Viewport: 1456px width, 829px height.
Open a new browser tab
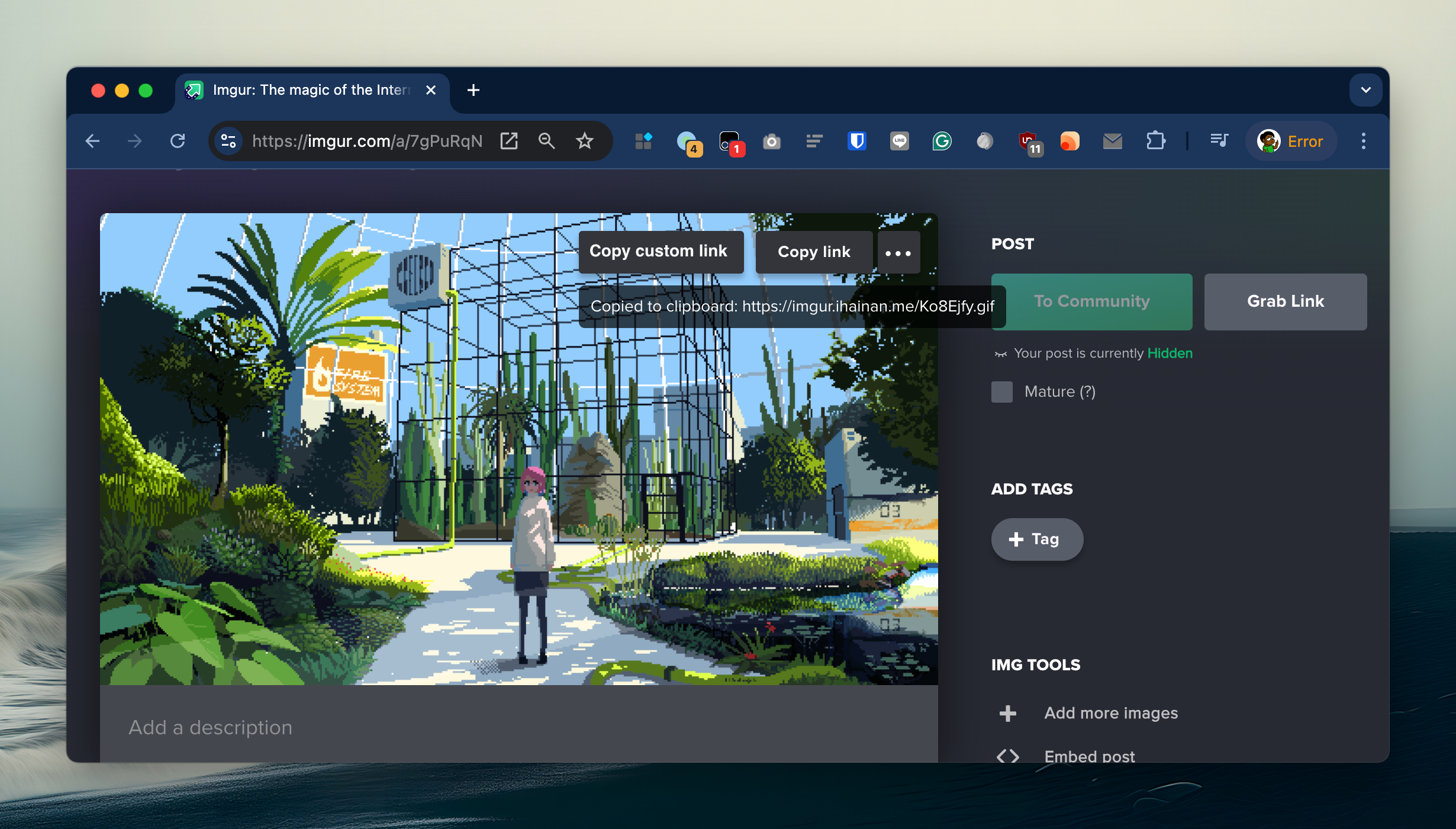[473, 90]
